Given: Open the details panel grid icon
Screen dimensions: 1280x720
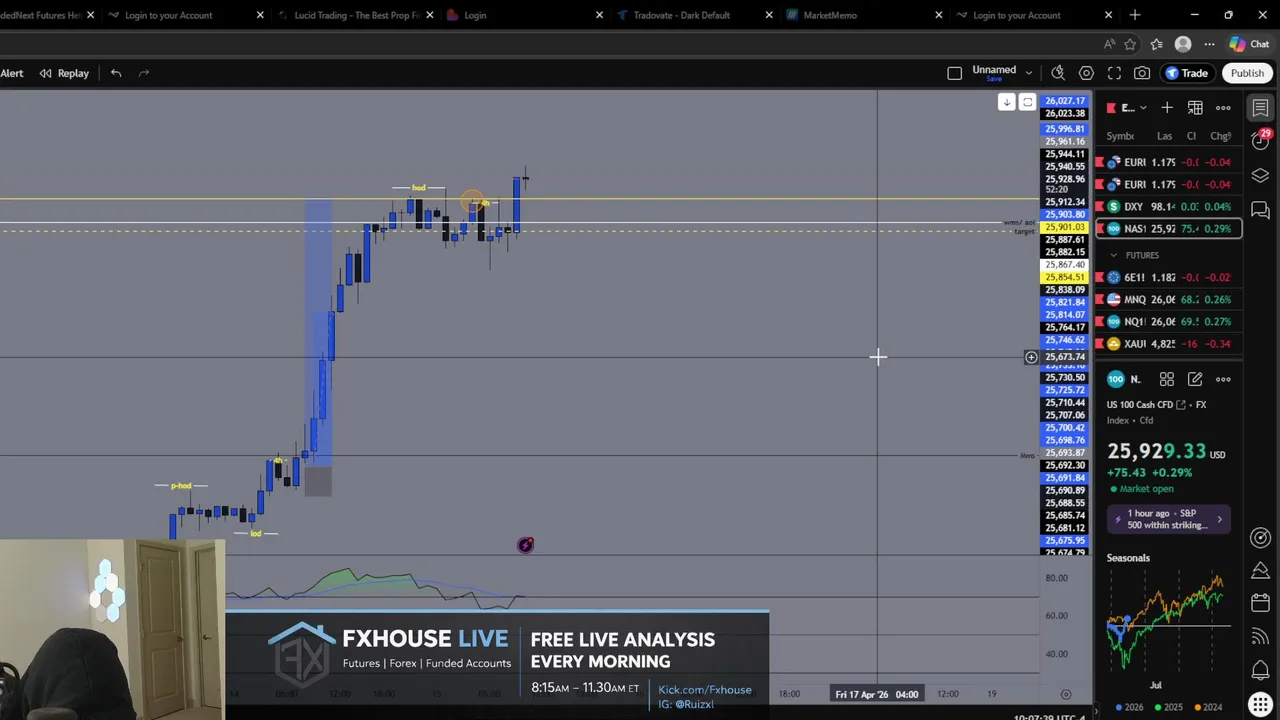Looking at the screenshot, I should point(1167,379).
